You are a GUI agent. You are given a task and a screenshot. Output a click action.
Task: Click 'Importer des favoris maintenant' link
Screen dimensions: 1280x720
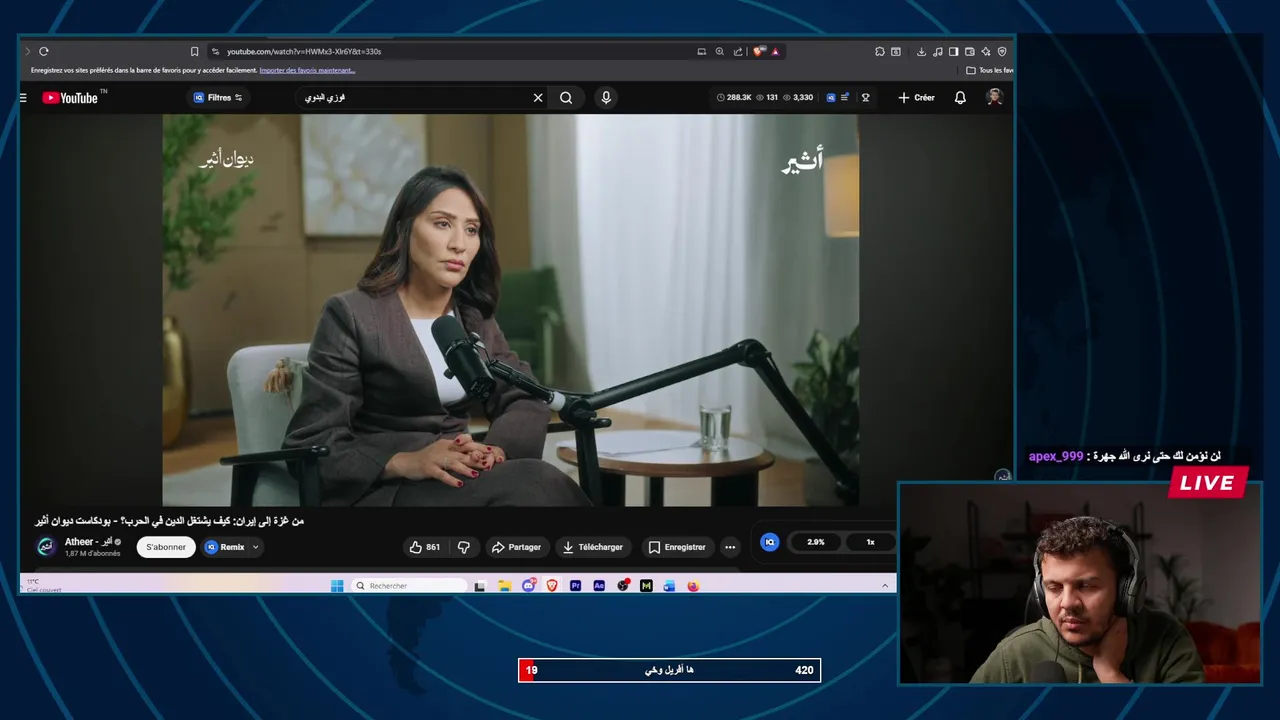pos(307,70)
